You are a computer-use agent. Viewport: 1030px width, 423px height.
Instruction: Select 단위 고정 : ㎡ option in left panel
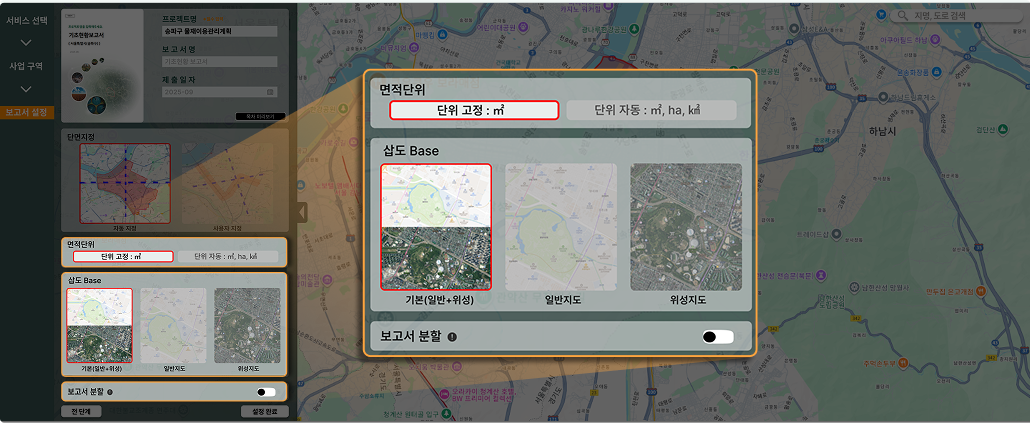[x=122, y=256]
